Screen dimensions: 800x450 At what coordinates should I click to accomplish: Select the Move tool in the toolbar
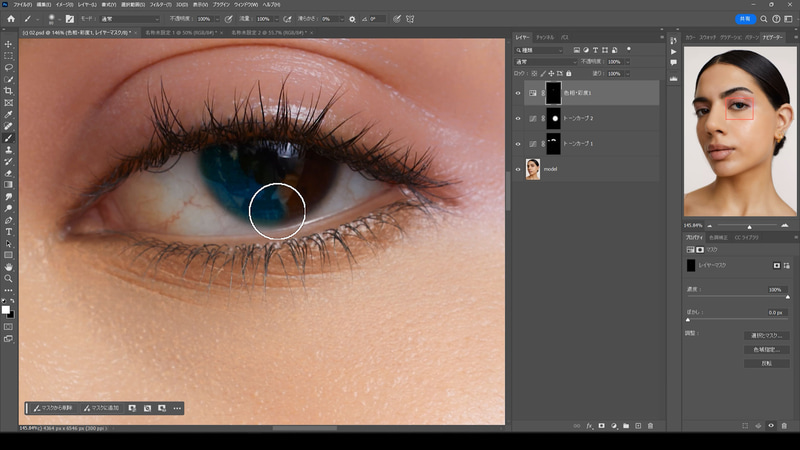click(9, 43)
